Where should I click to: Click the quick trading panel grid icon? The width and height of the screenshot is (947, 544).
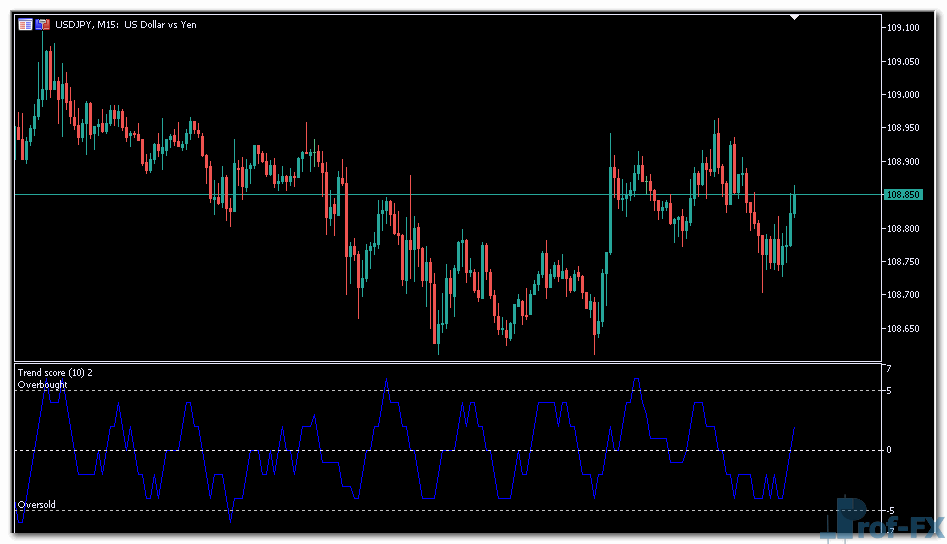pyautogui.click(x=25, y=24)
